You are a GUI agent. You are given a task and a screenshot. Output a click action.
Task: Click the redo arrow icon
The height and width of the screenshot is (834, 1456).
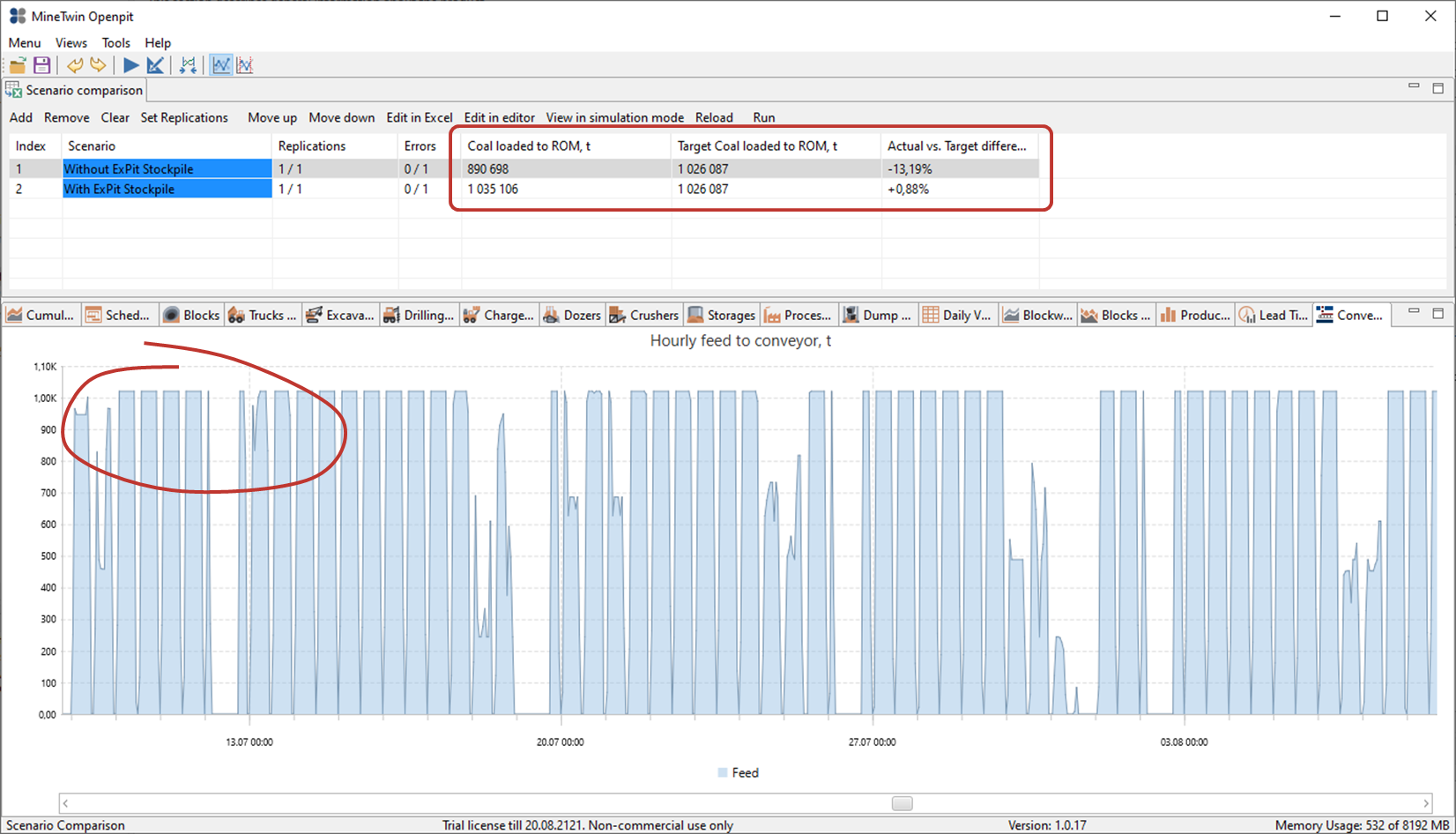pyautogui.click(x=98, y=65)
